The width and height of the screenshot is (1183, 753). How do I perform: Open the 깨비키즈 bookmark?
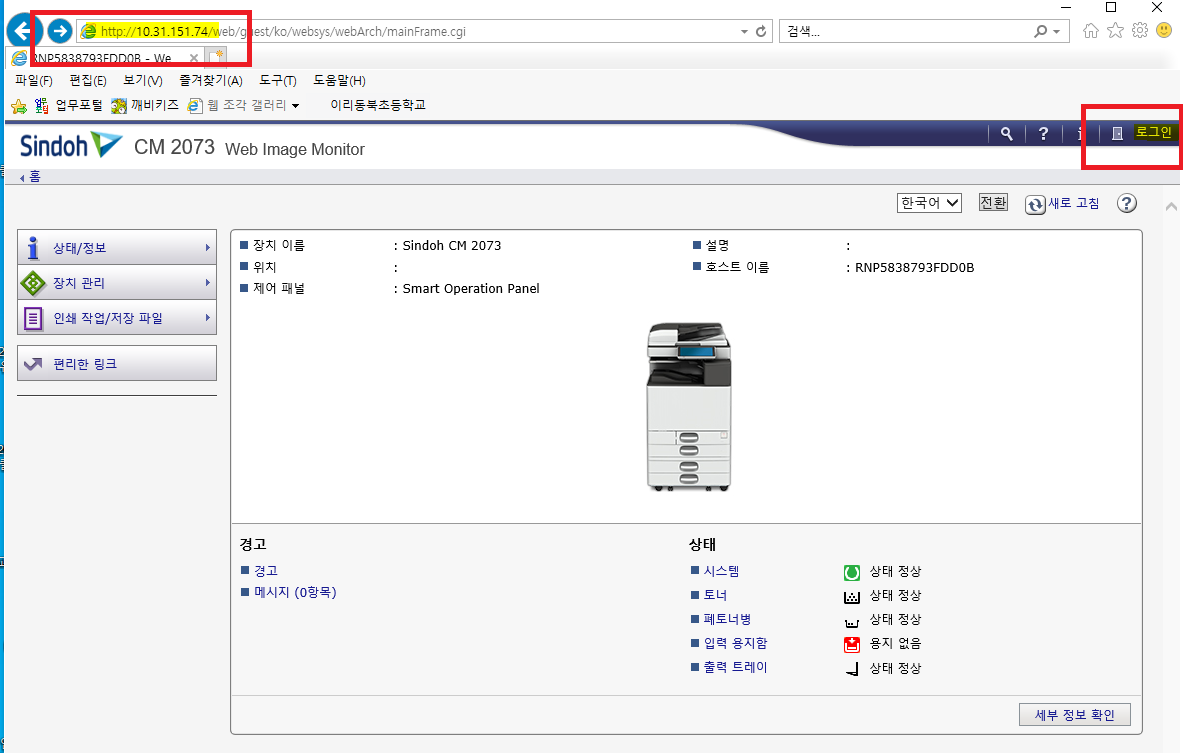click(145, 106)
